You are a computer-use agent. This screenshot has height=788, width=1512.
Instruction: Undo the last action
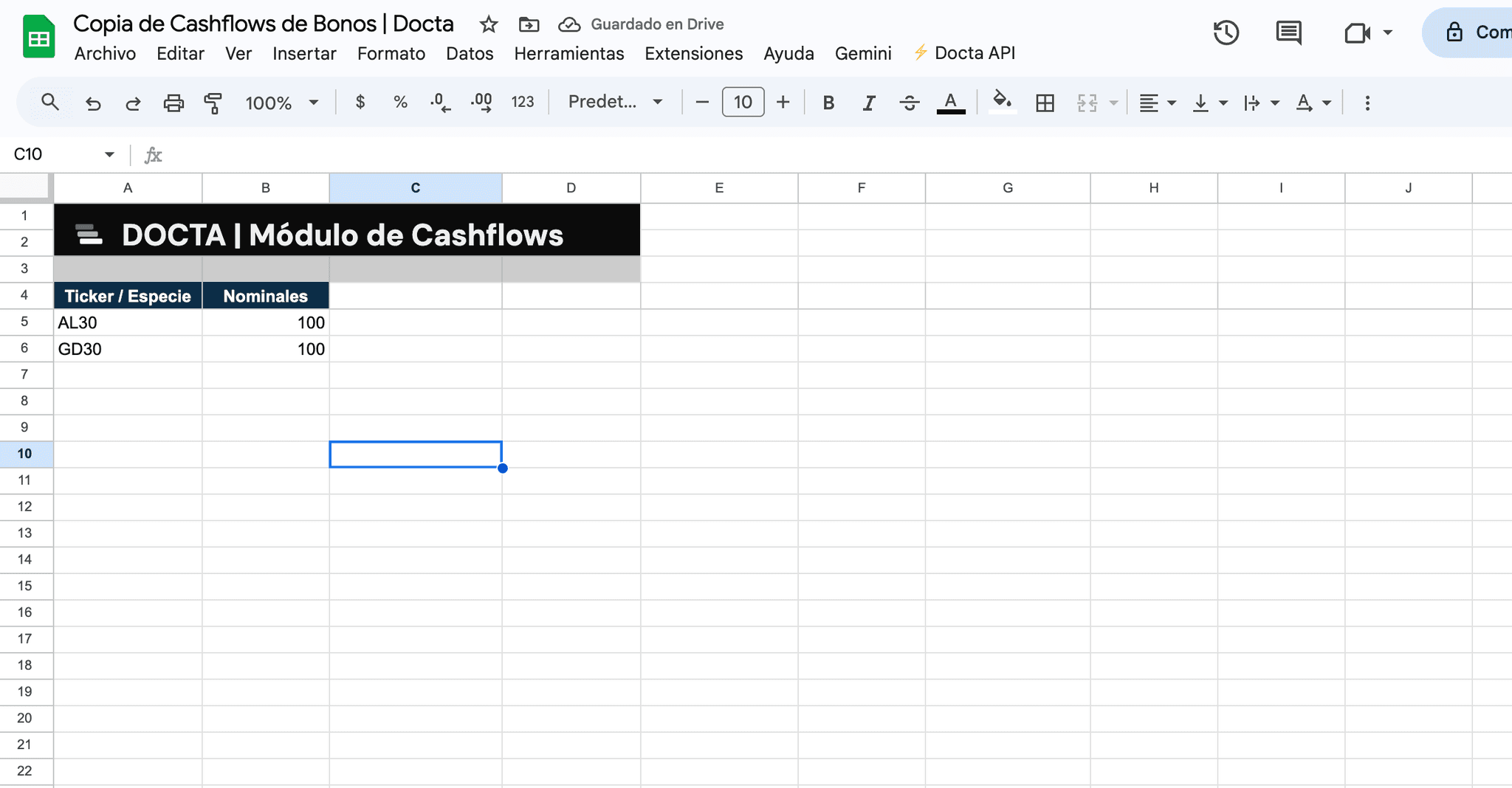(x=92, y=103)
